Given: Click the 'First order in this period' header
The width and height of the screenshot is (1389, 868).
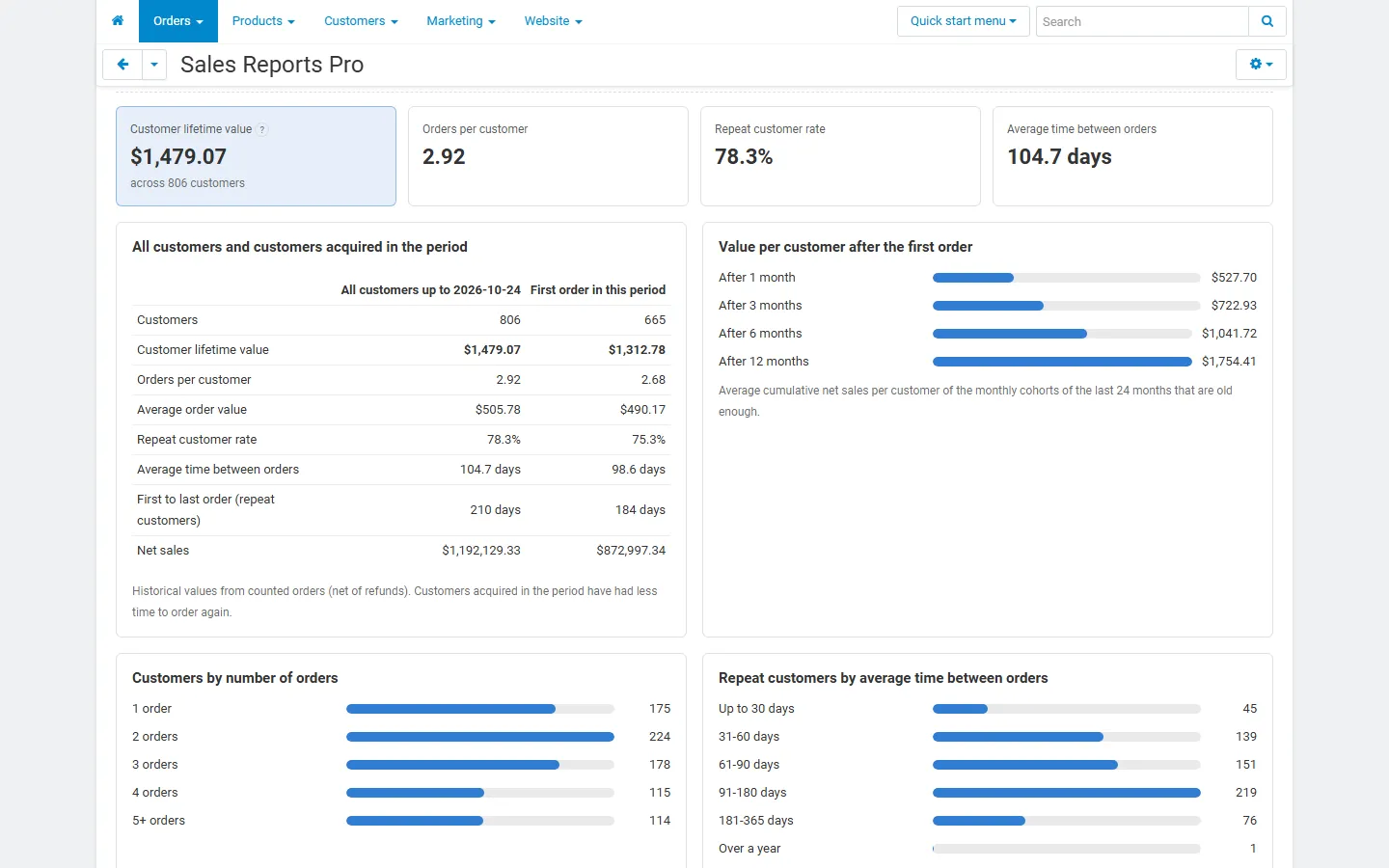Looking at the screenshot, I should click(598, 290).
